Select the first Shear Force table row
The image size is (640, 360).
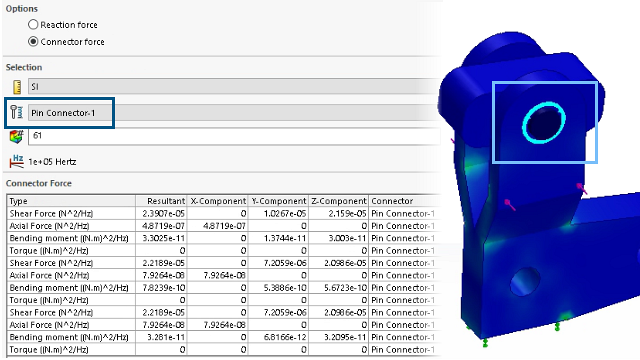pos(223,213)
